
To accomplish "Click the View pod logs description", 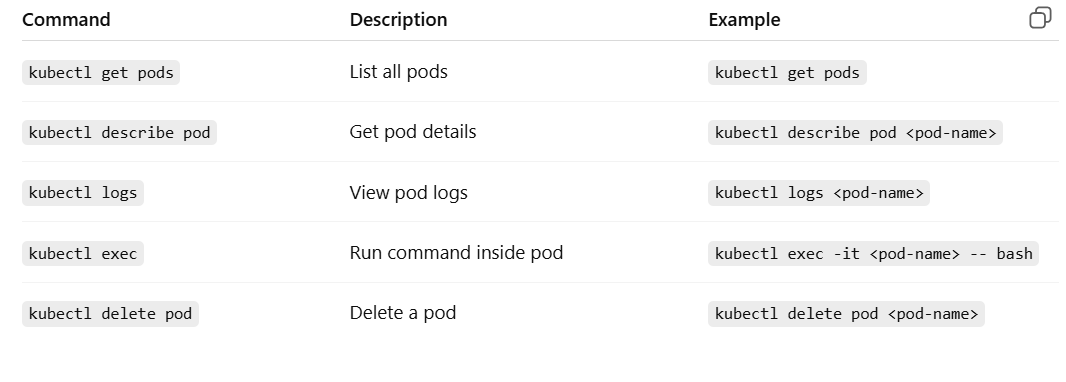I will click(x=409, y=192).
